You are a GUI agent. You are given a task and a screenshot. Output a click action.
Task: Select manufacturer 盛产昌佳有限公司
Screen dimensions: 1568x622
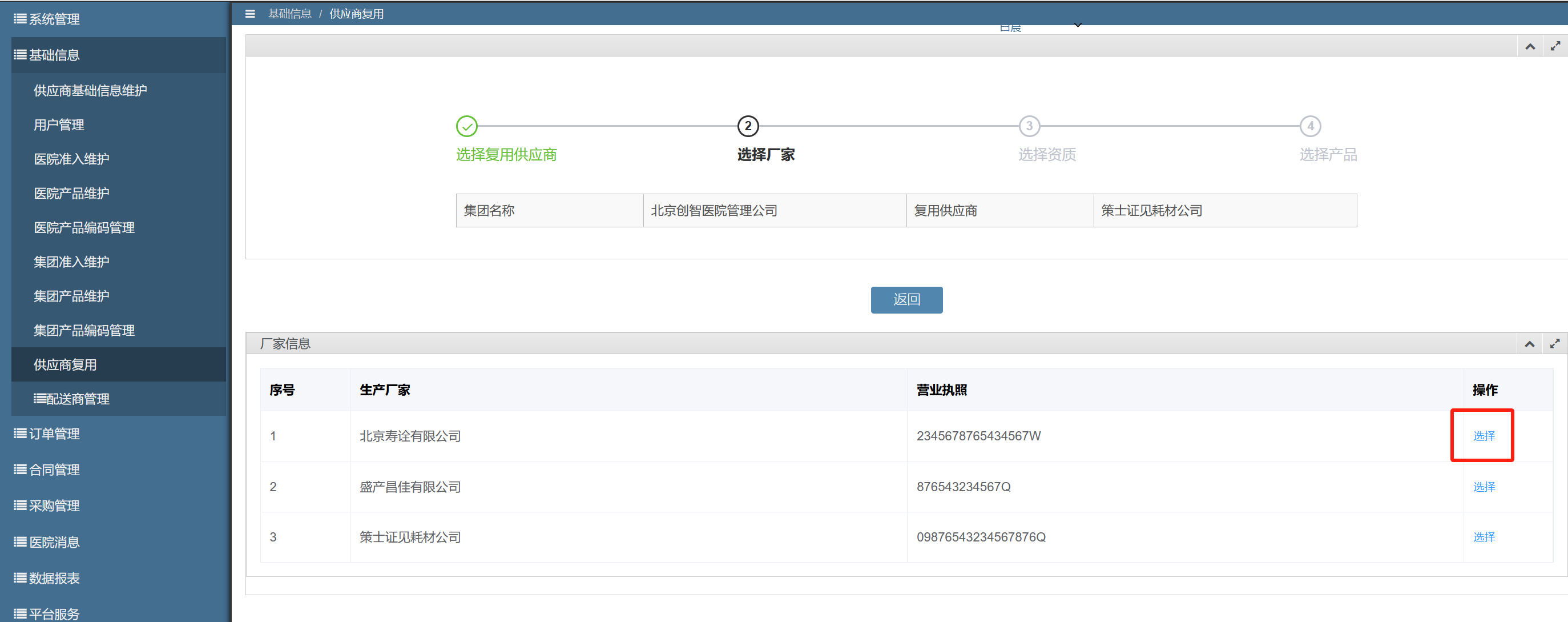tap(1484, 487)
